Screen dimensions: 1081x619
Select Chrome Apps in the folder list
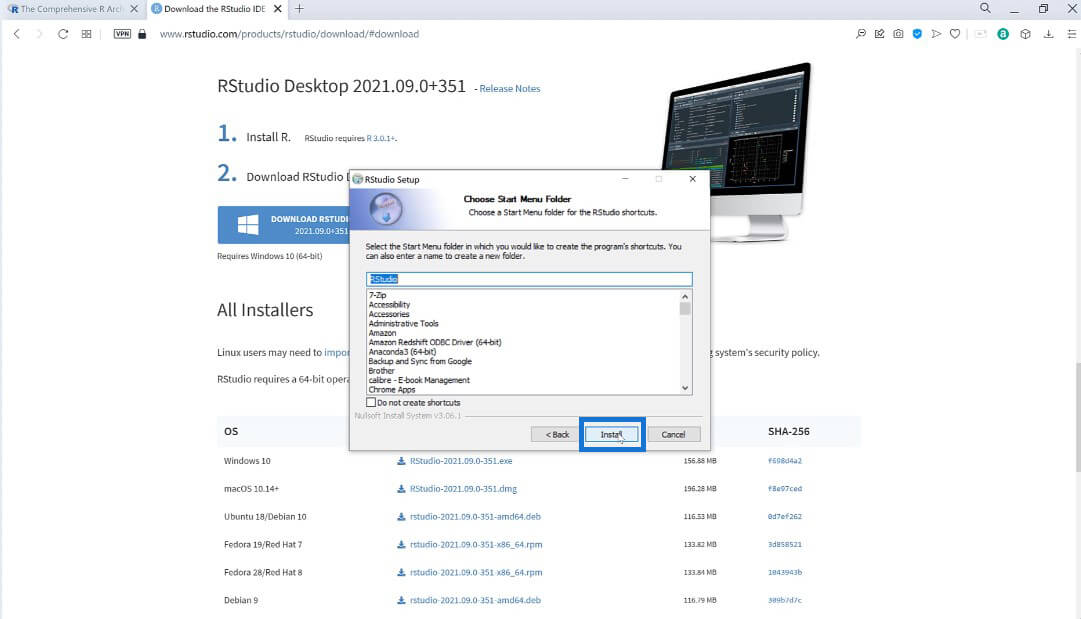(392, 389)
